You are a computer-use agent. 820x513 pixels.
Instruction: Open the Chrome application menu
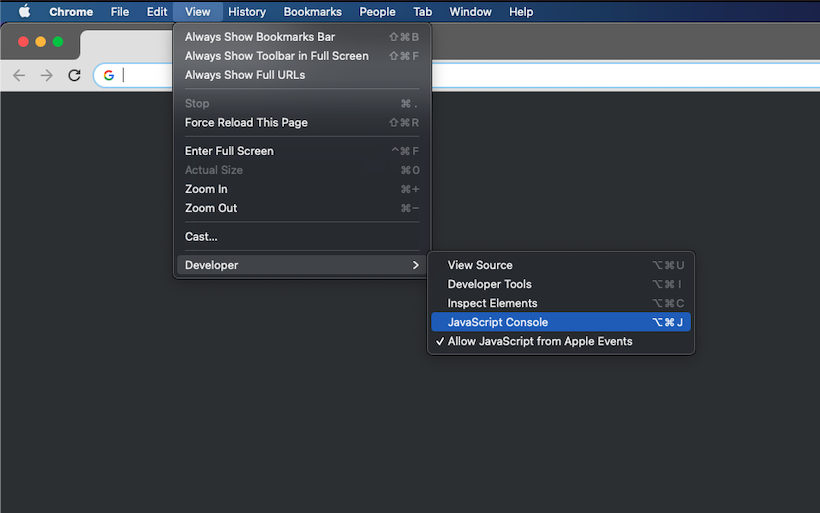pyautogui.click(x=71, y=12)
